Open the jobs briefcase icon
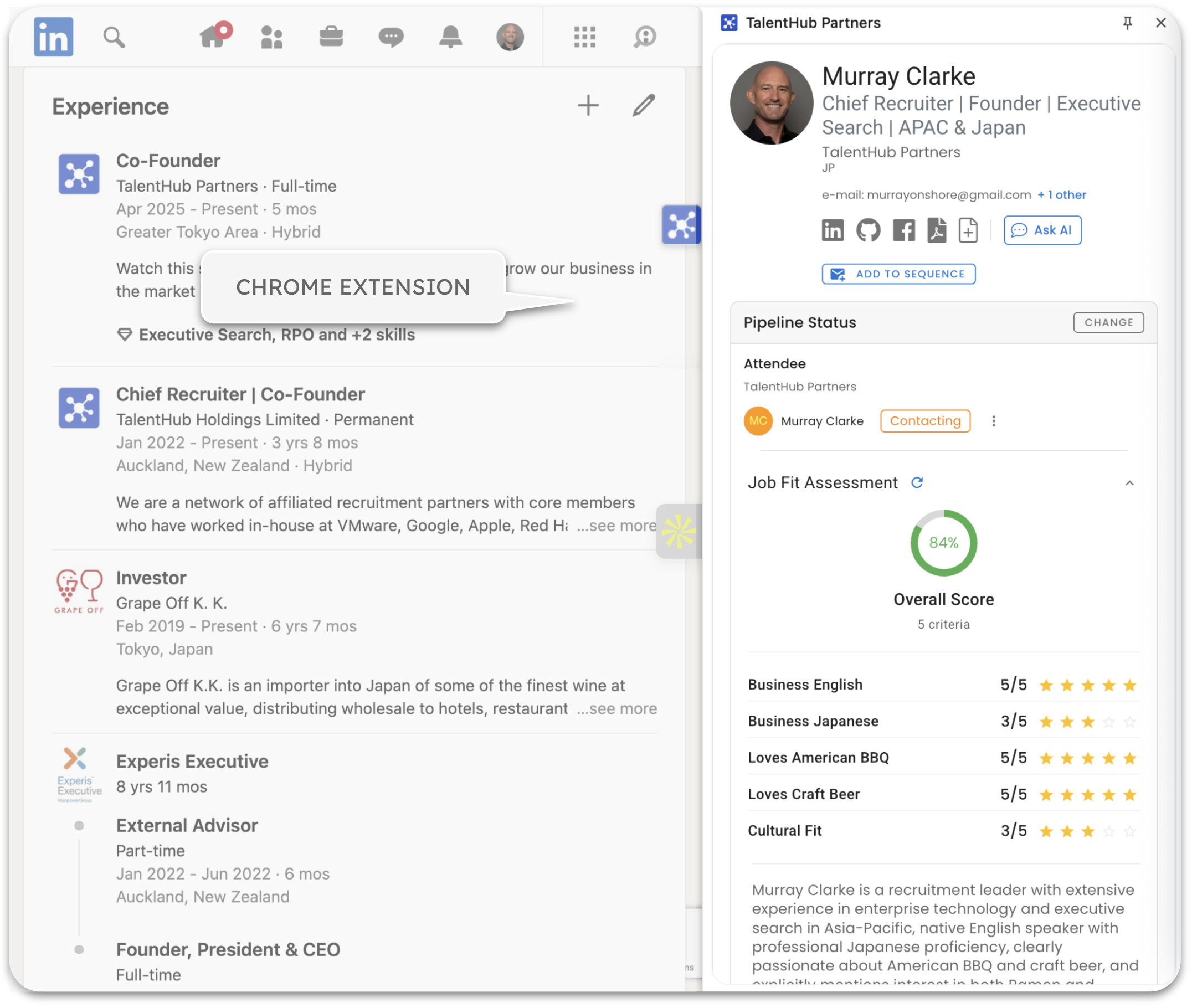Image resolution: width=1192 pixels, height=1008 pixels. coord(331,38)
